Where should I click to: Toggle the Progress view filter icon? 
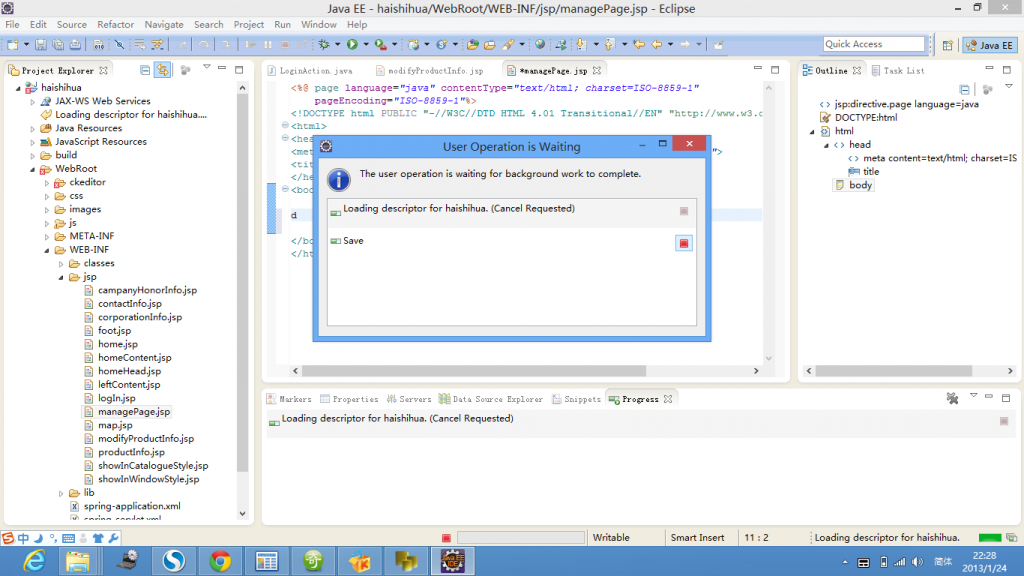click(x=952, y=397)
